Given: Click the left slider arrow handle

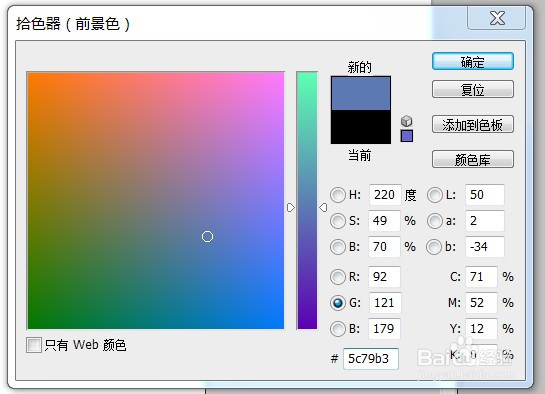Looking at the screenshot, I should click(x=291, y=207).
